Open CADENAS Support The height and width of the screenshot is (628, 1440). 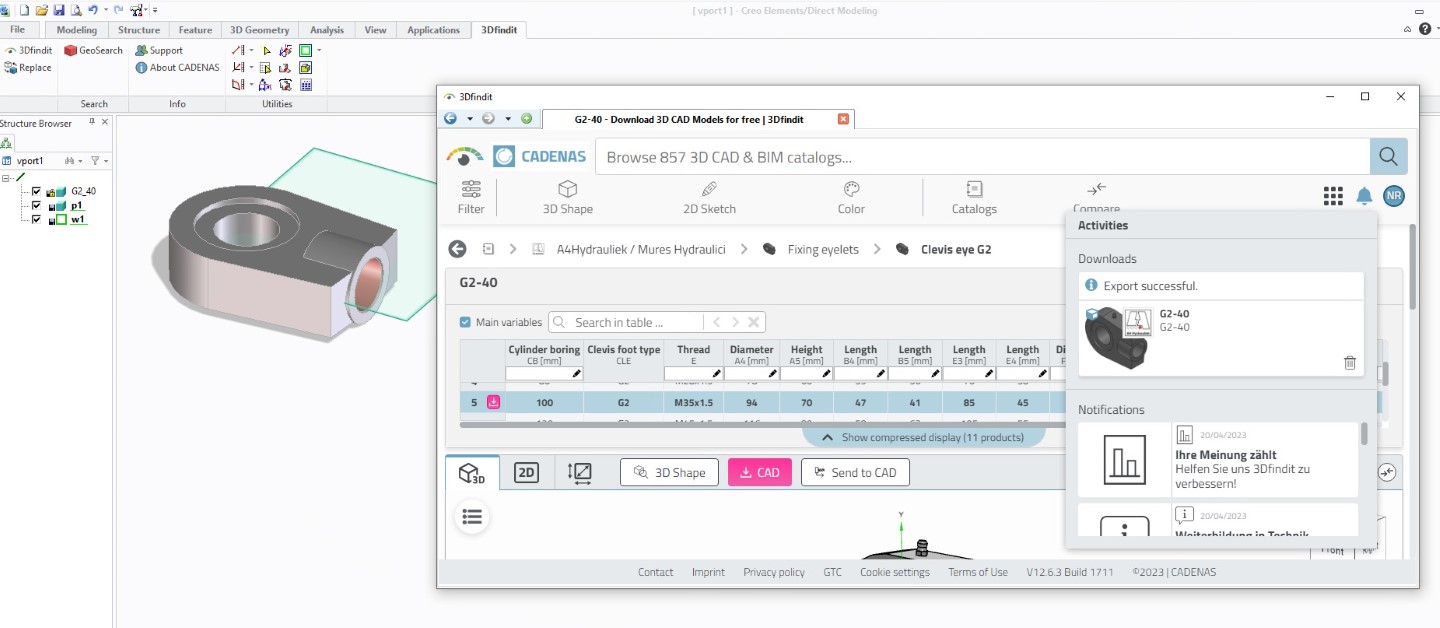click(158, 50)
